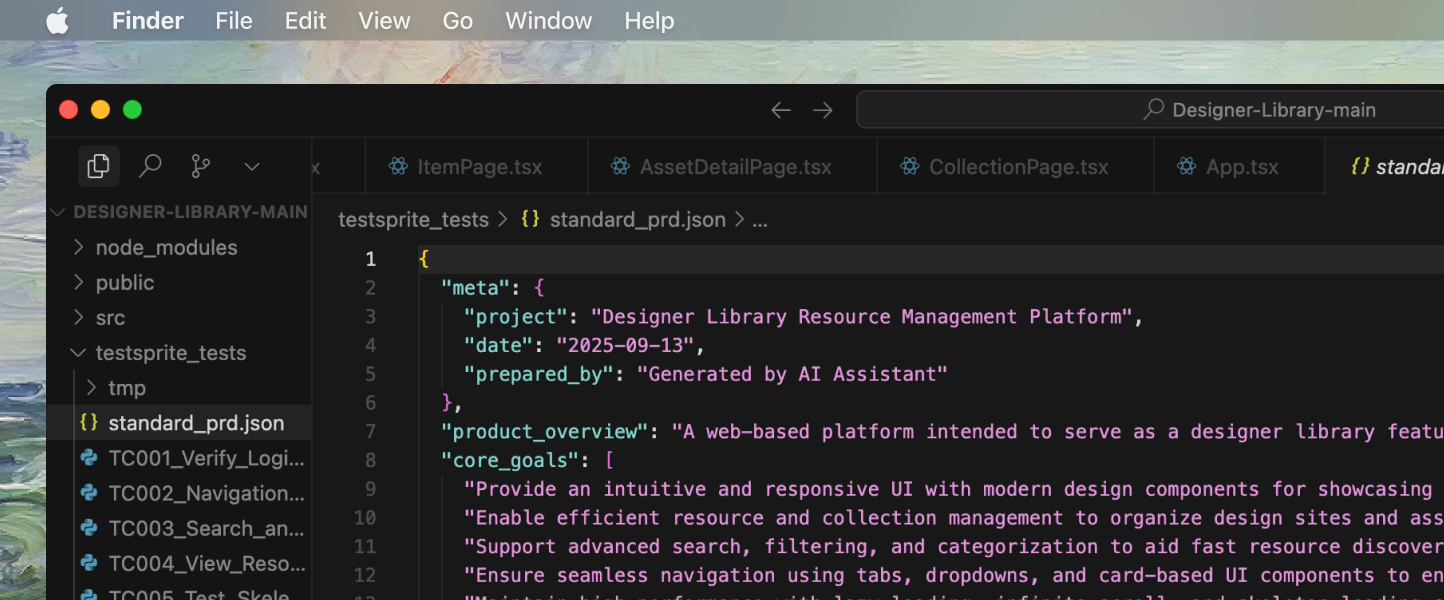
Task: Click the React icon on CollectionPage.tsx tab
Action: coord(909,167)
